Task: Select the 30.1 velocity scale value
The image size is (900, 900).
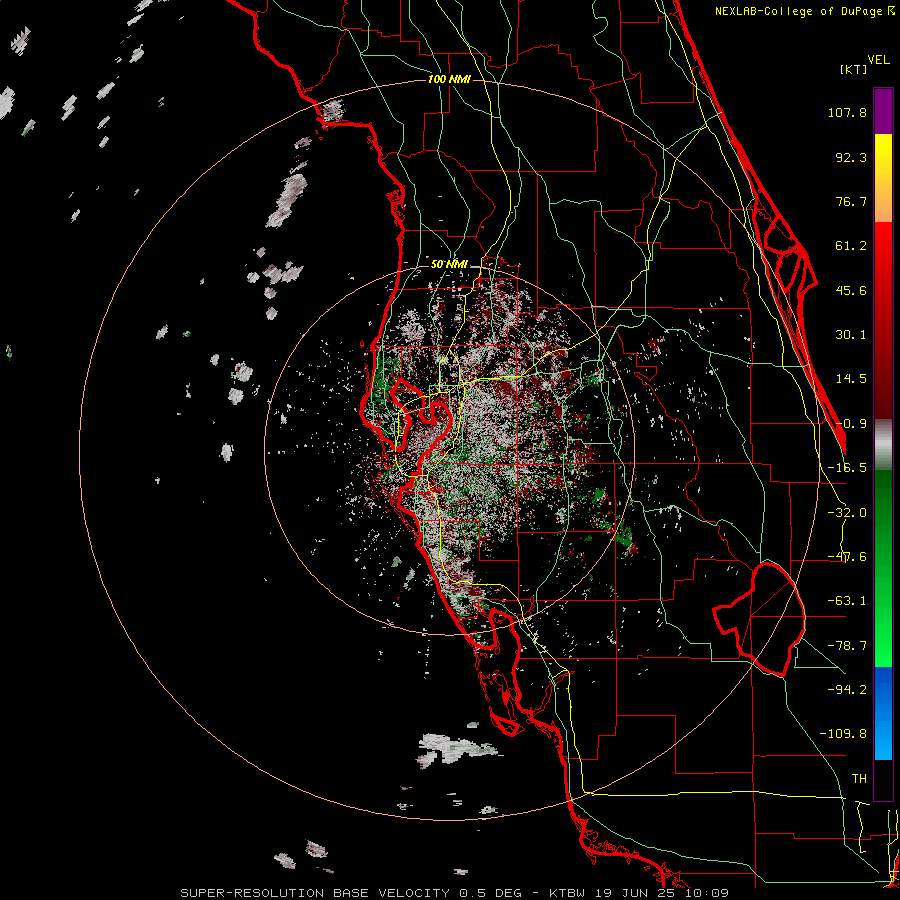Action: pos(851,335)
